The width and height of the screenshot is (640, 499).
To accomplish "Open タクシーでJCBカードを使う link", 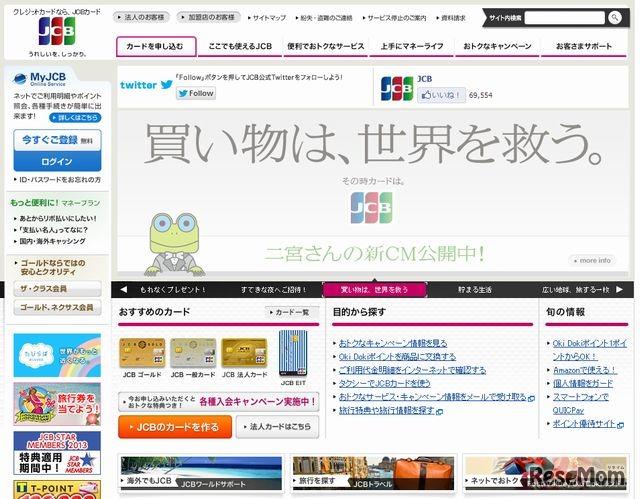I will [384, 384].
